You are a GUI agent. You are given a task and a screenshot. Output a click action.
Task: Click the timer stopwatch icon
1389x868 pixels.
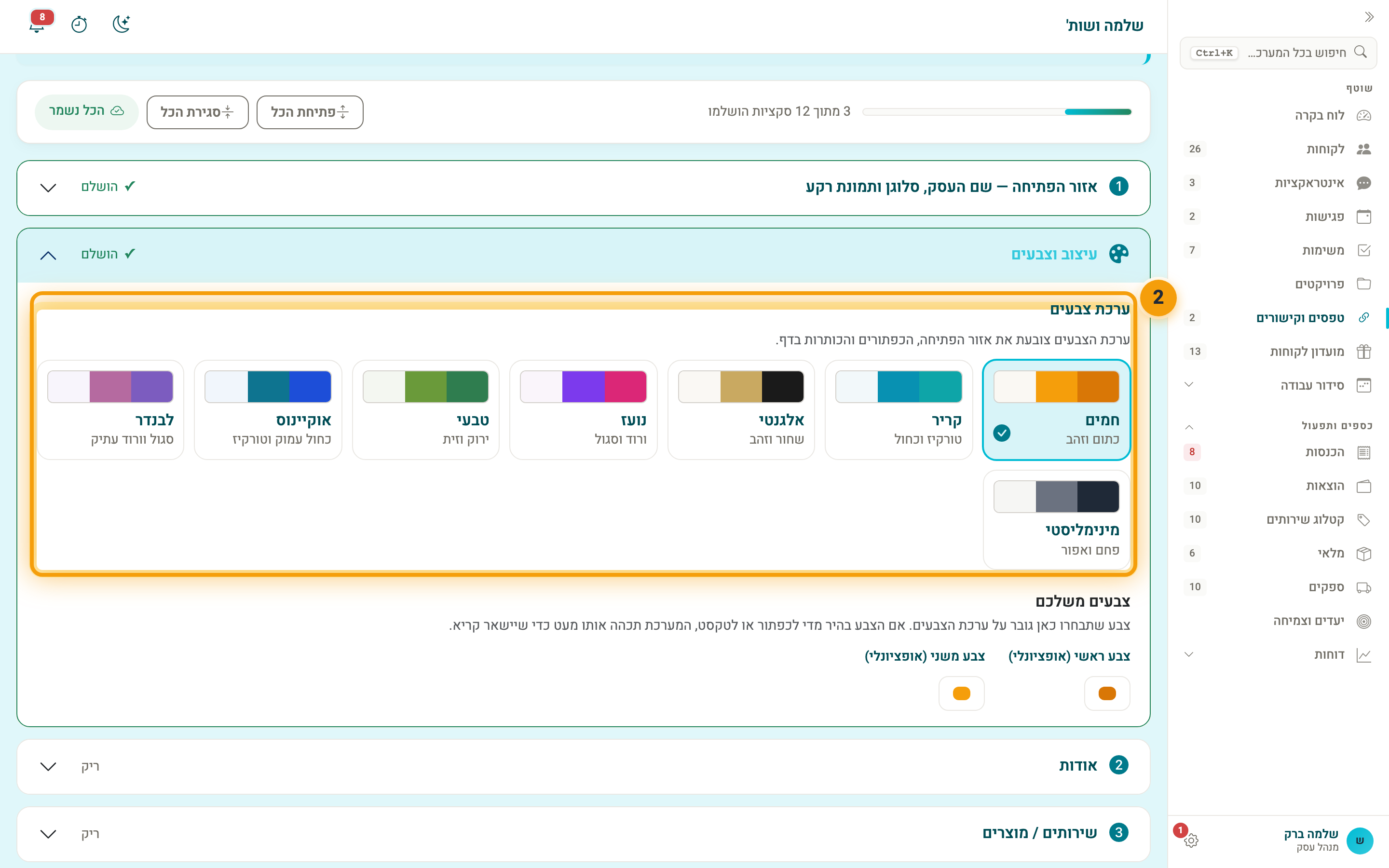(79, 25)
